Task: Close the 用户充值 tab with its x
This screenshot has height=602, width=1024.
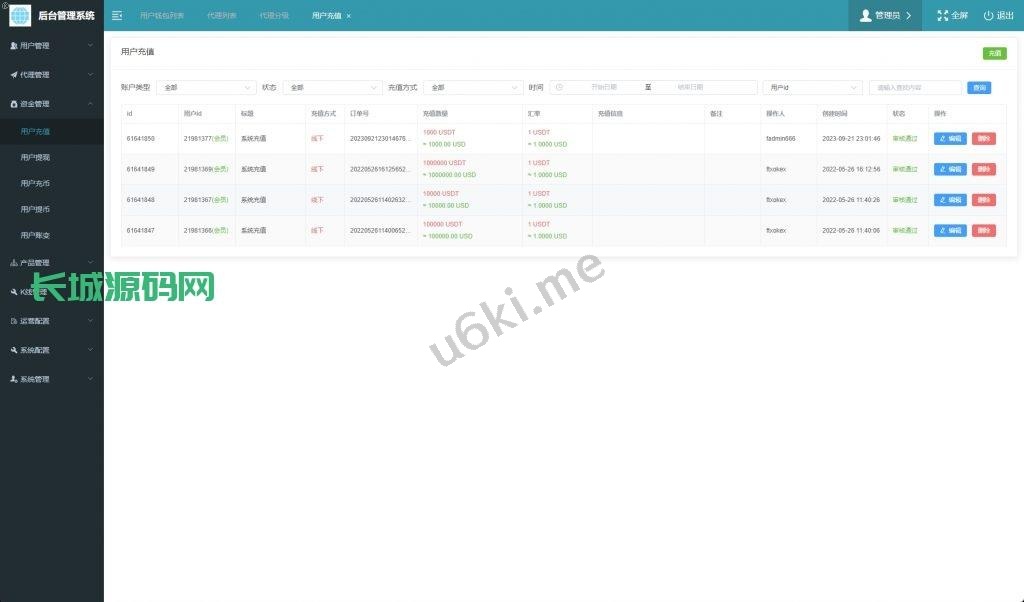Action: tap(349, 17)
